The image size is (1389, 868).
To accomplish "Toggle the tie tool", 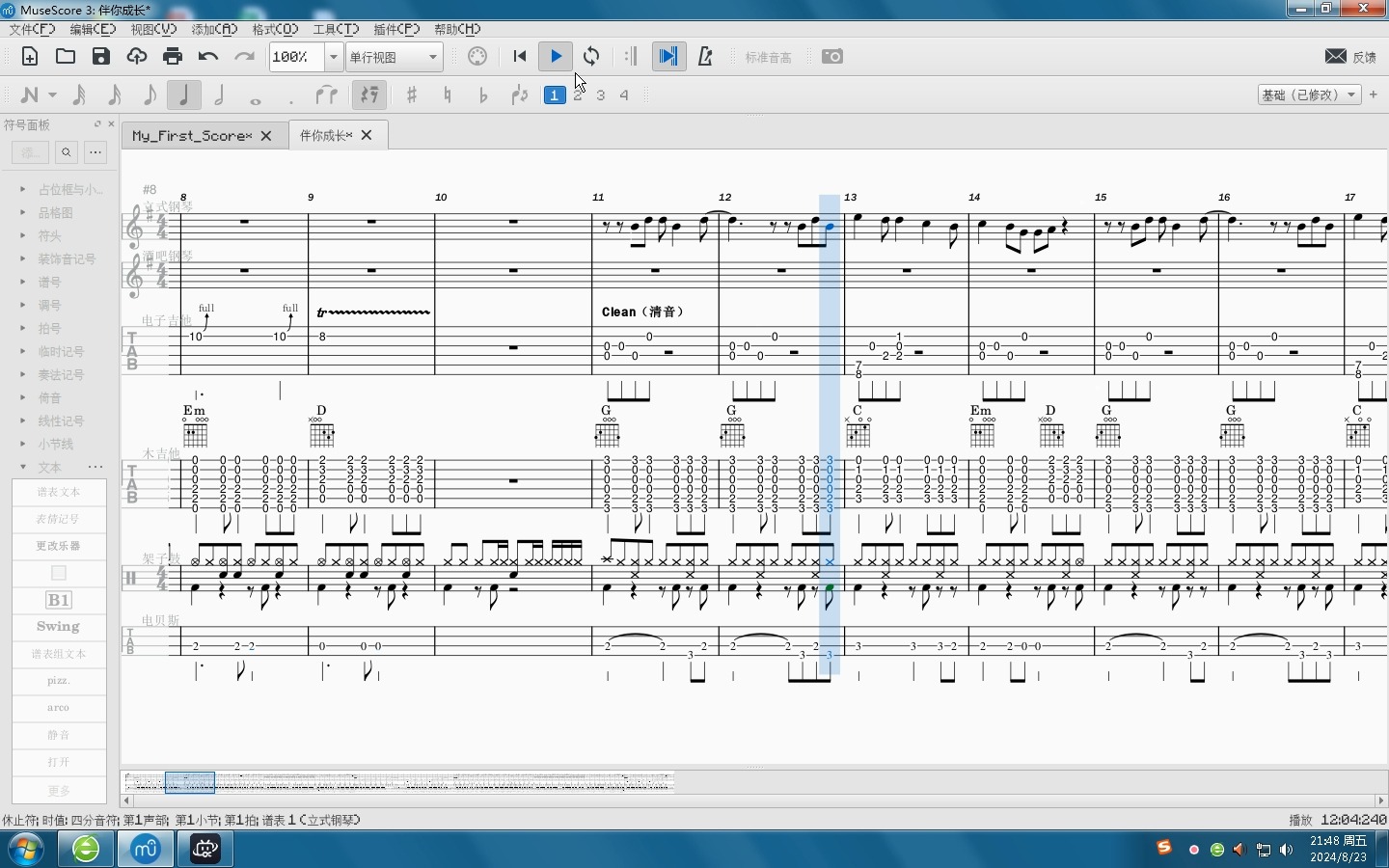I will point(327,95).
